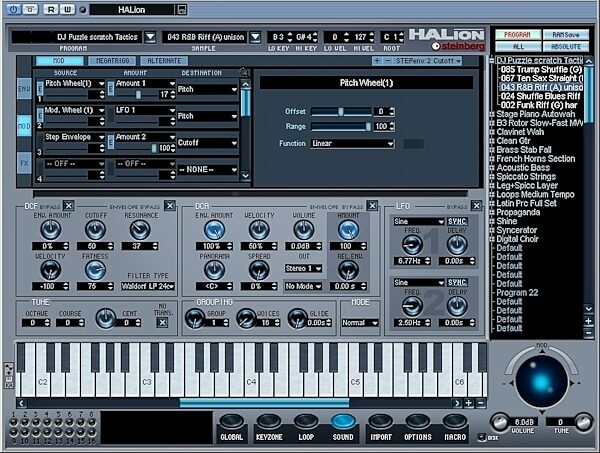Open the LFO 1 Sine waveform dropdown

tap(419, 222)
